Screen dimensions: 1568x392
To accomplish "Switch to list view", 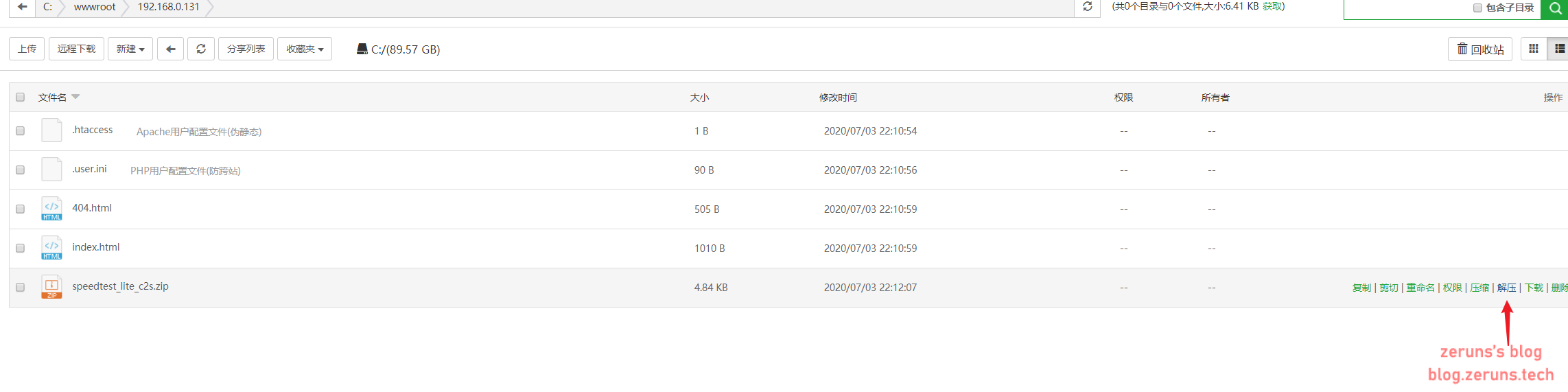I will [x=1559, y=49].
